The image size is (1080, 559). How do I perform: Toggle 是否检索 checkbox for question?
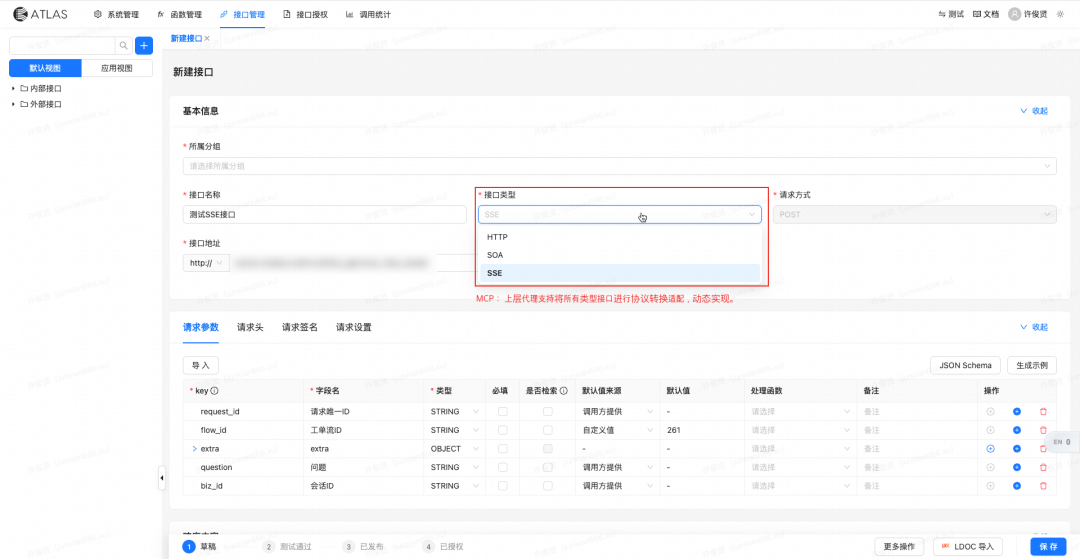(x=548, y=467)
